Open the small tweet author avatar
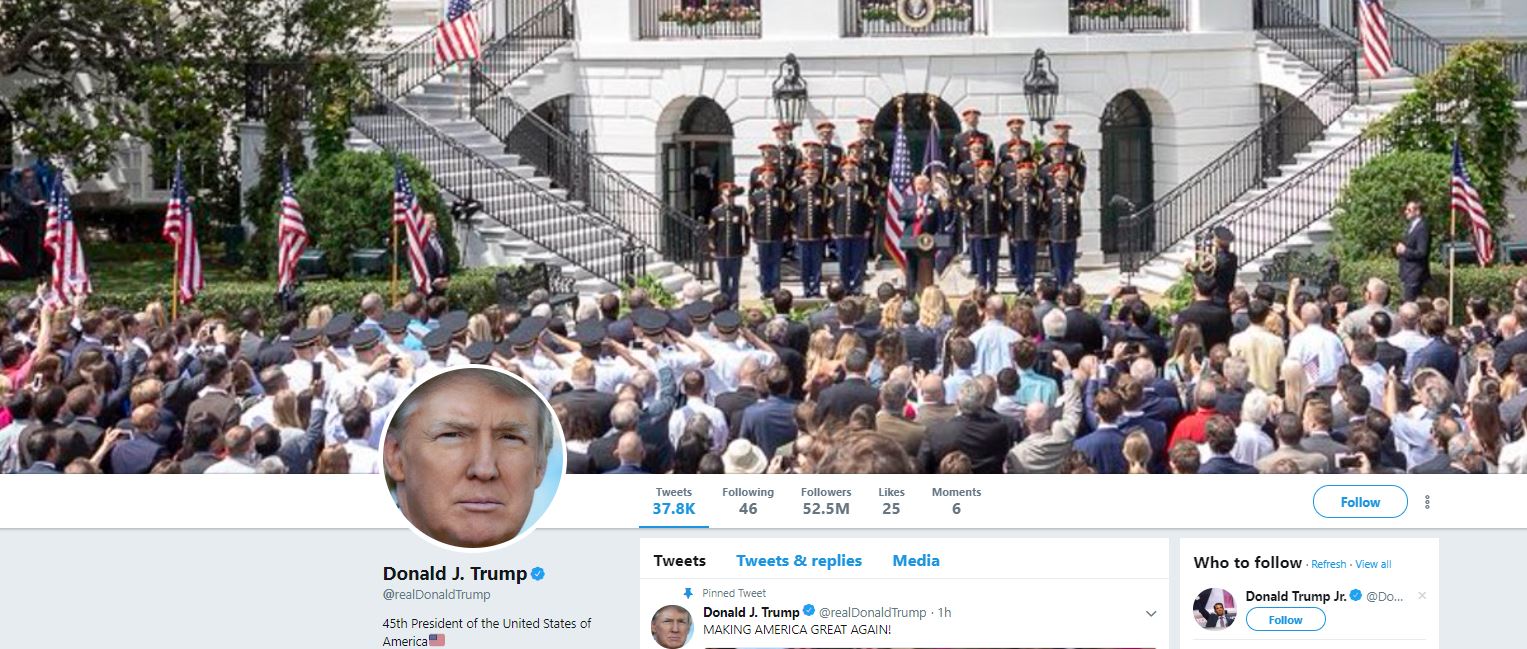The width and height of the screenshot is (1527, 649). pos(671,626)
